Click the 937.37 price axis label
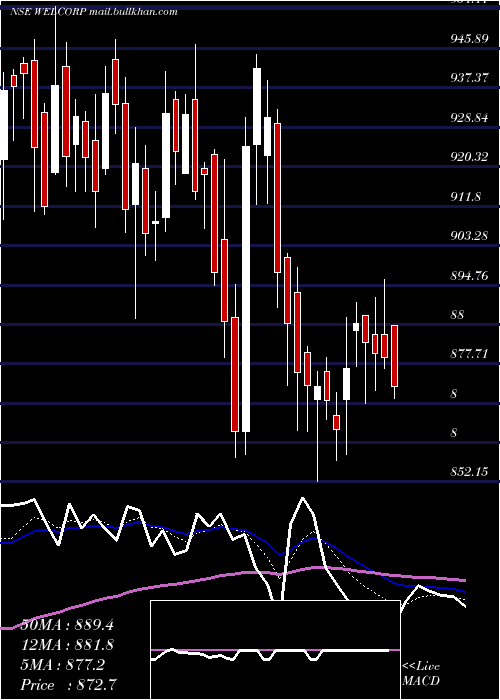500x700 pixels. [468, 78]
